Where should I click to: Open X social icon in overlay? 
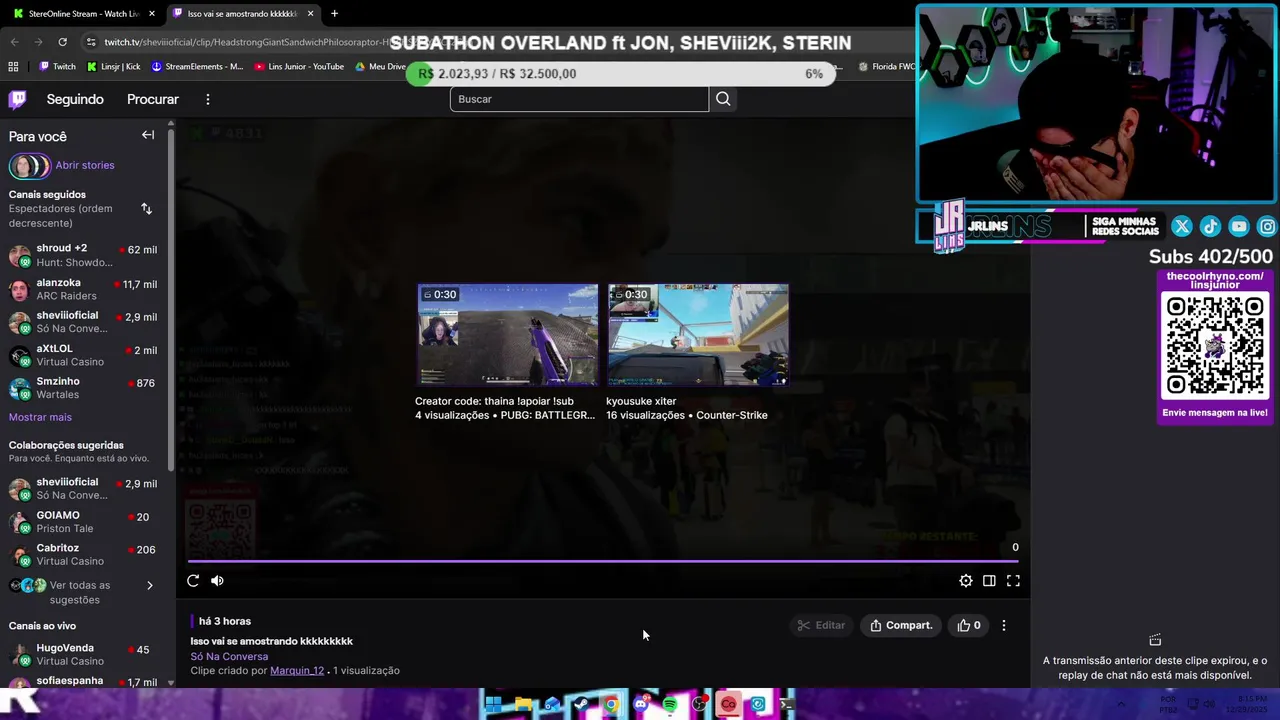1181,227
